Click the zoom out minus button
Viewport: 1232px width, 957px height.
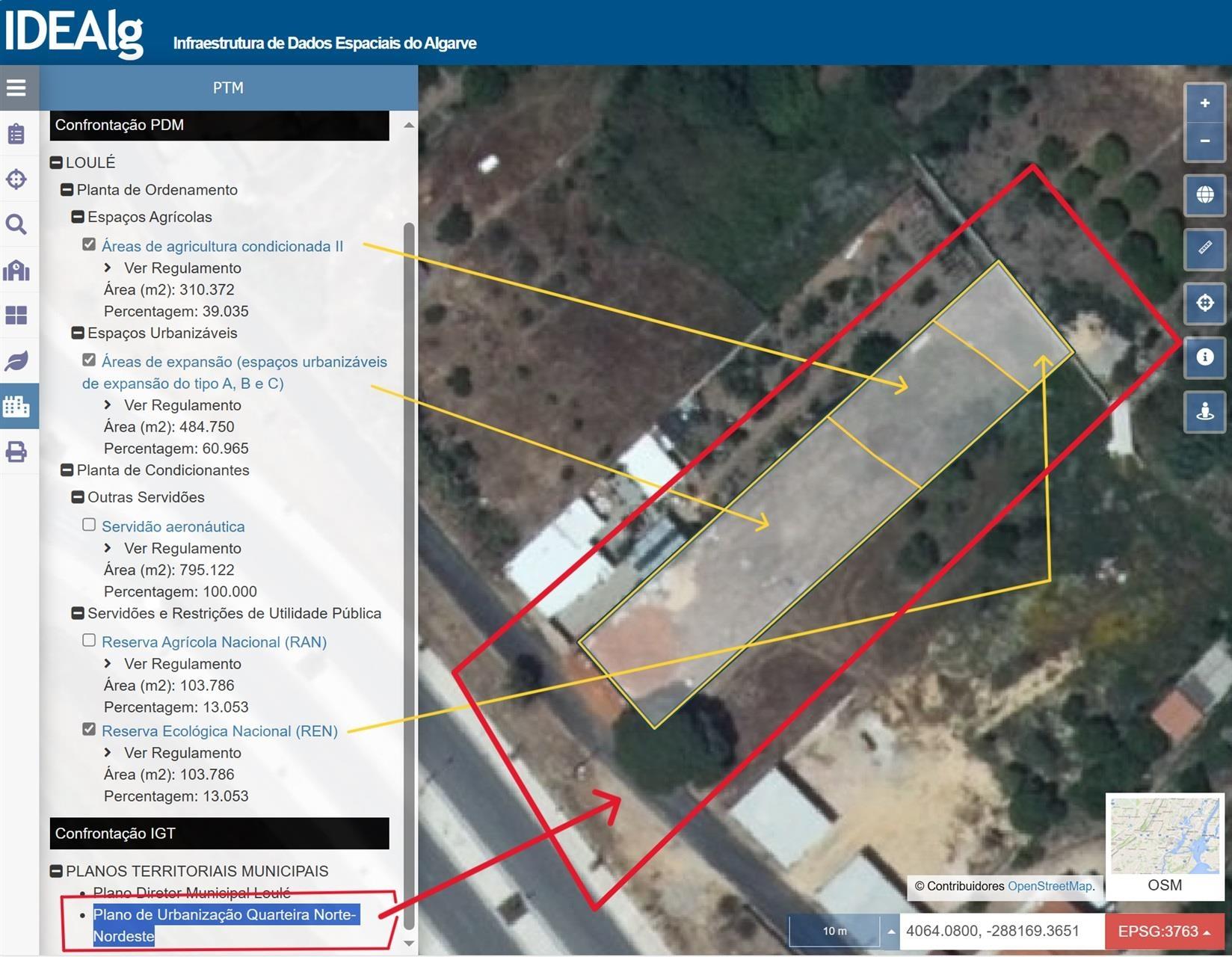1204,141
